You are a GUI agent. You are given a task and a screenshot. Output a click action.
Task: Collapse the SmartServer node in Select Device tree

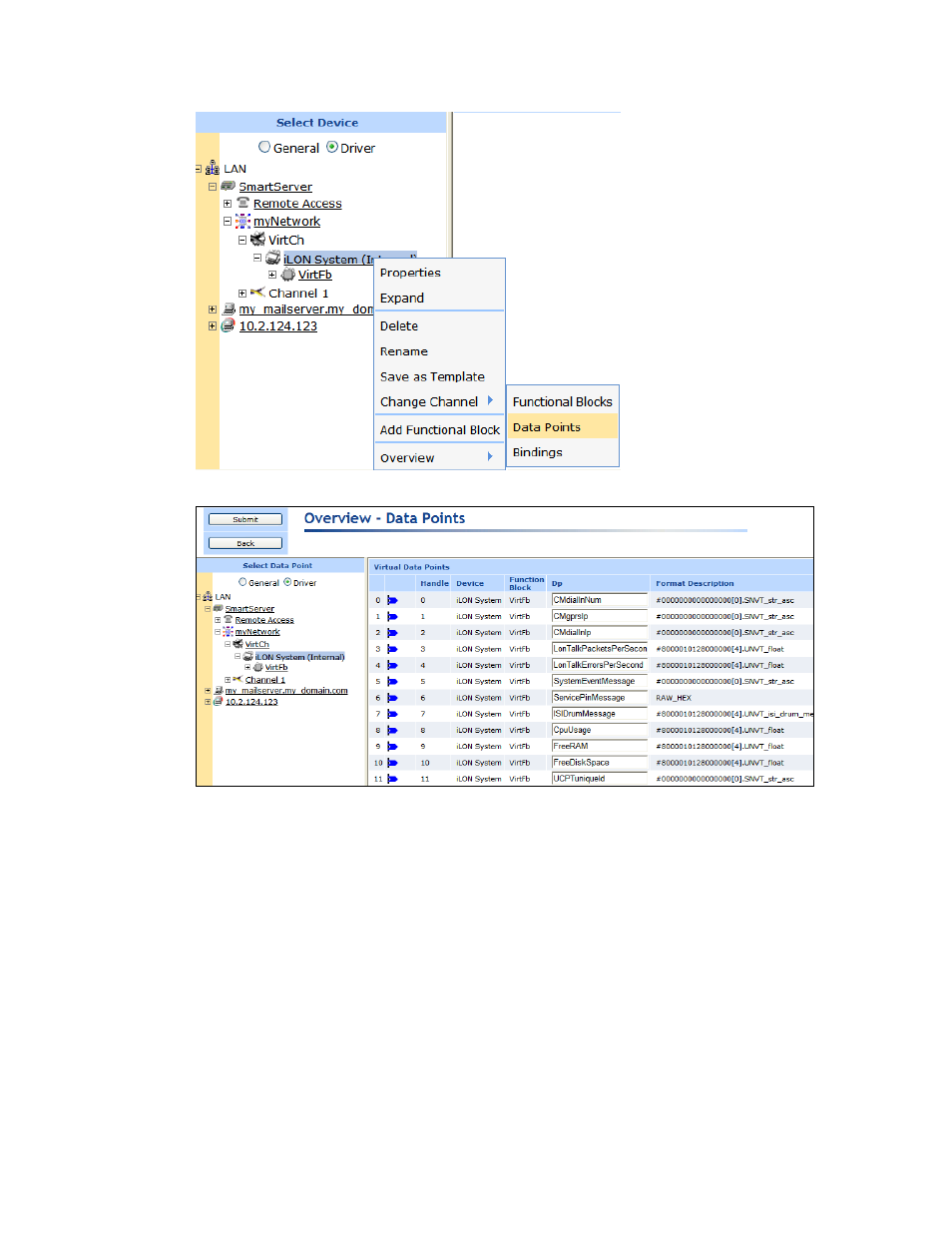(213, 186)
